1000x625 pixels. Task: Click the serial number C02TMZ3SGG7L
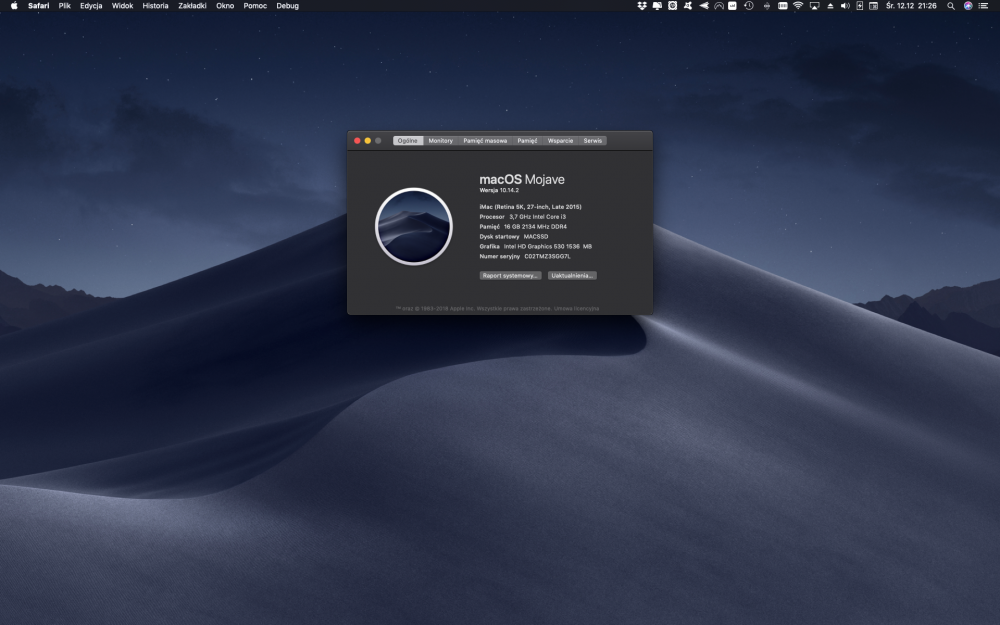pos(547,256)
